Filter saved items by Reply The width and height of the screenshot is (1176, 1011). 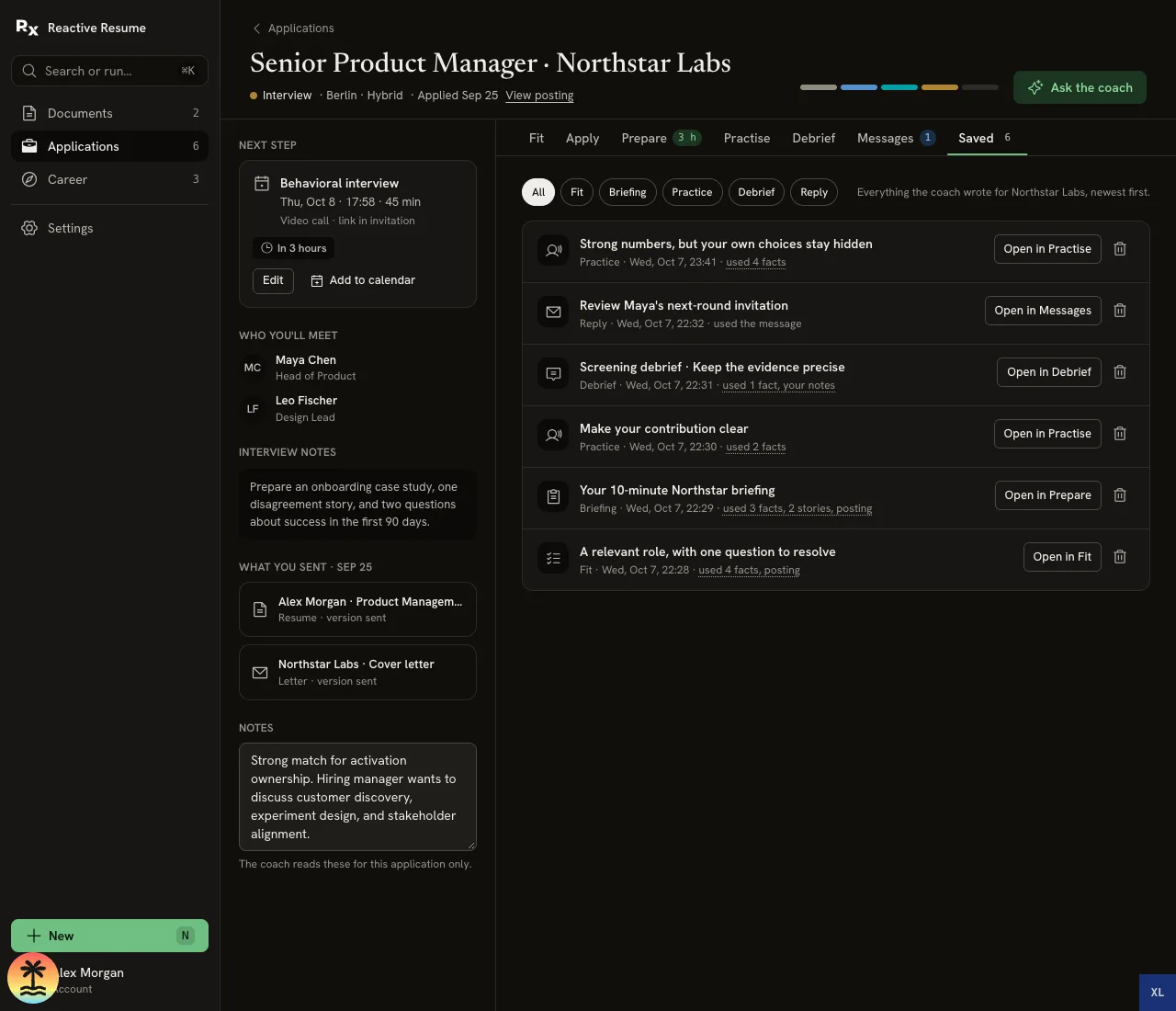(814, 192)
